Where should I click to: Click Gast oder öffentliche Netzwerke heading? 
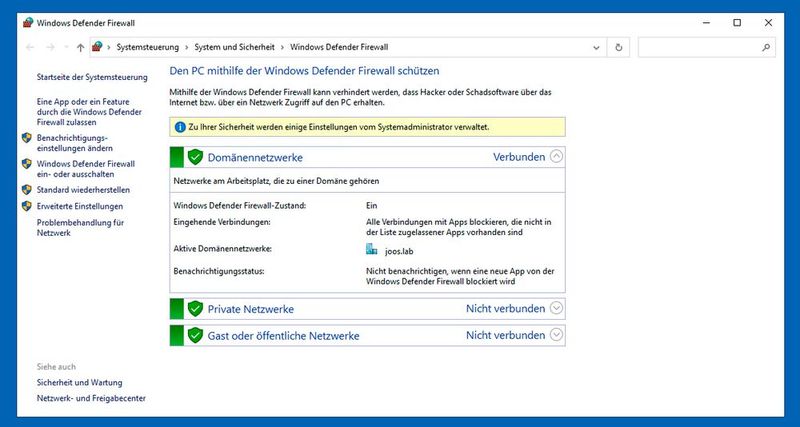click(283, 336)
